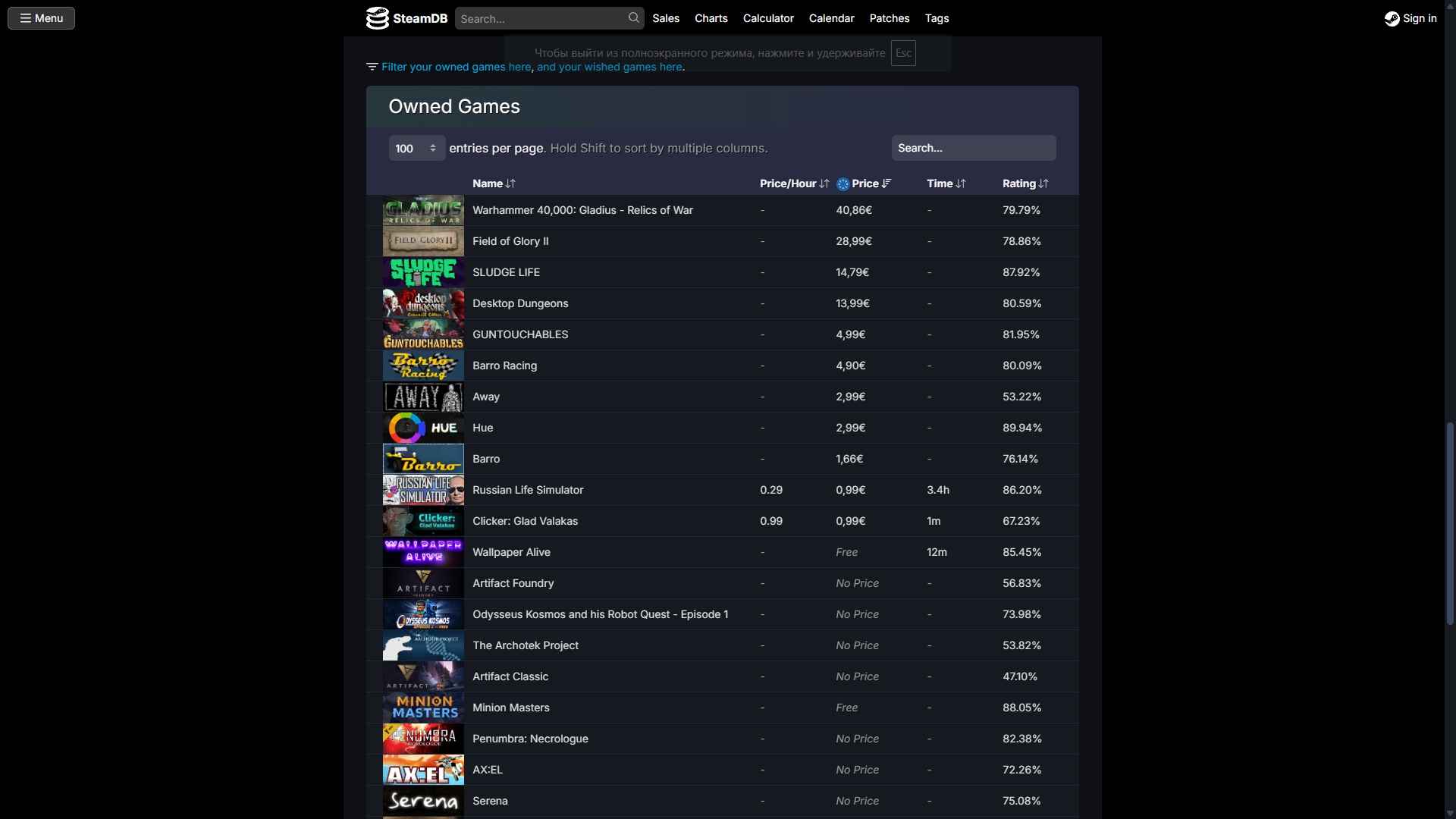This screenshot has width=1456, height=819.
Task: Click the Russian Life Simulator thumbnail
Action: pyautogui.click(x=423, y=490)
